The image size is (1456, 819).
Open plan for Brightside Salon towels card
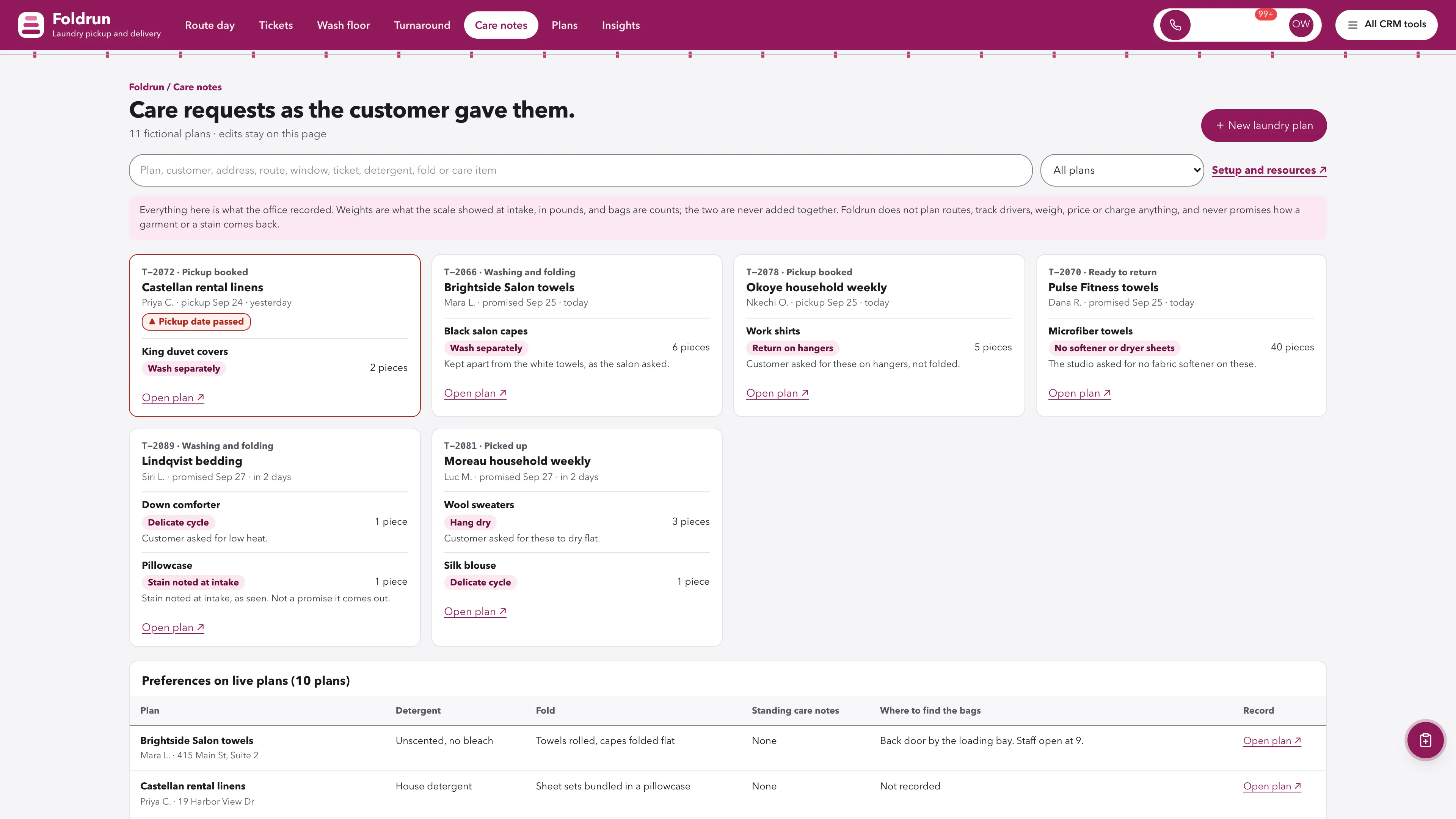coord(475,393)
